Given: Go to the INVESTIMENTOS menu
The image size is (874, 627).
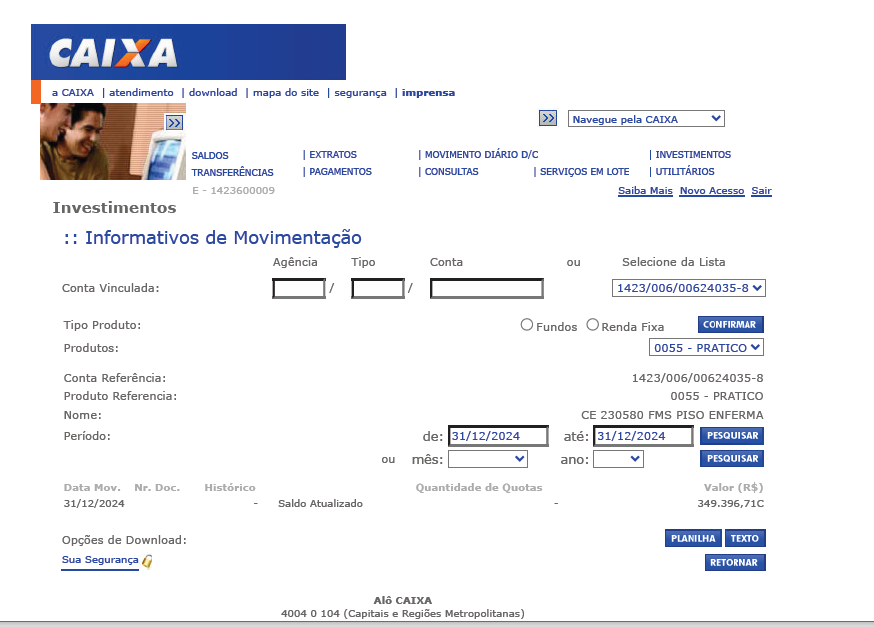Looking at the screenshot, I should [693, 155].
